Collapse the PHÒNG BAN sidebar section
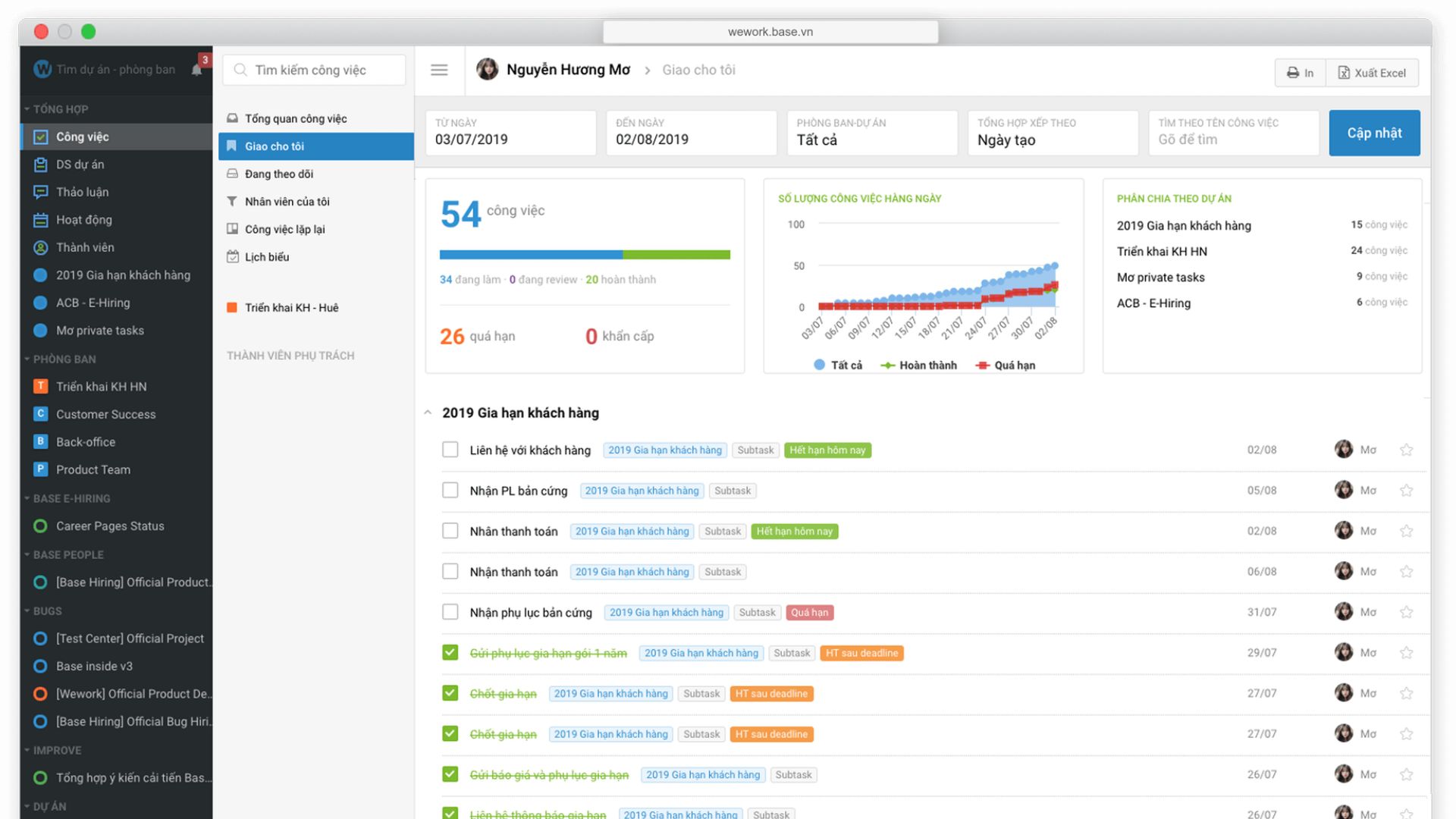This screenshot has width=1456, height=819. 27,359
